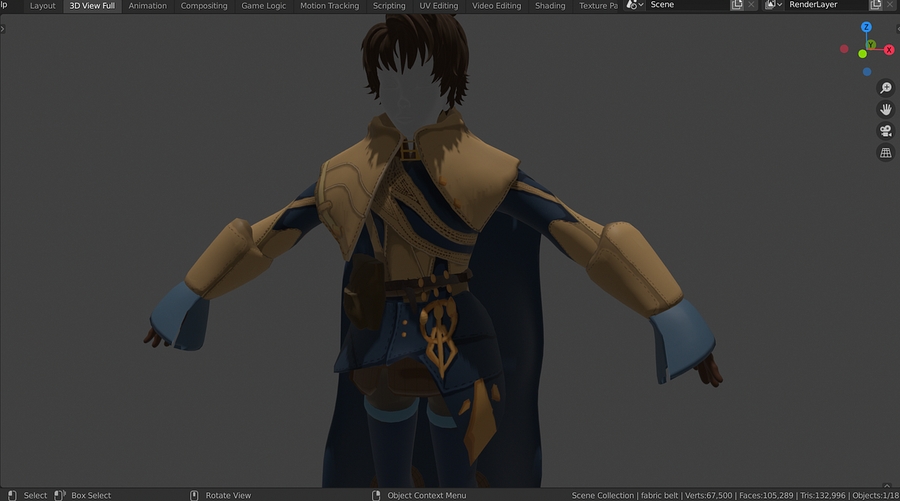Click the zoom view magnifier icon
Screen dimensions: 900x501
(885, 88)
